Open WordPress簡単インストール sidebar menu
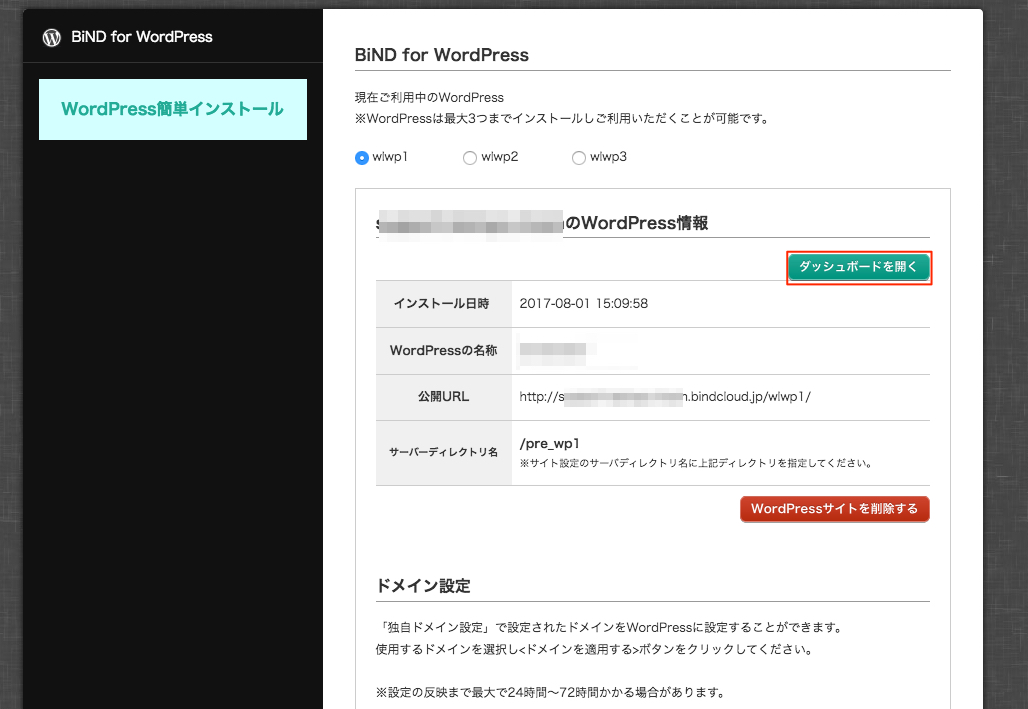The image size is (1028, 709). click(x=172, y=110)
